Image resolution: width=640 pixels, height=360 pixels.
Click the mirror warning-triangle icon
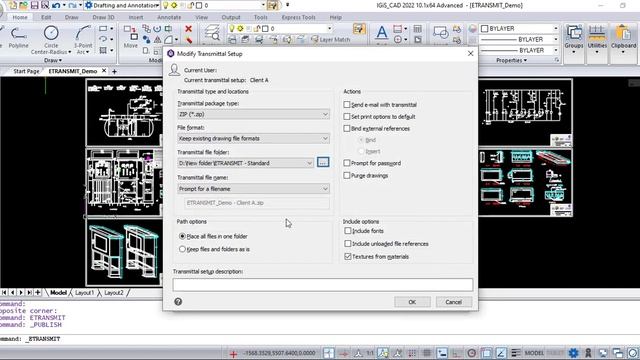[x=157, y=40]
